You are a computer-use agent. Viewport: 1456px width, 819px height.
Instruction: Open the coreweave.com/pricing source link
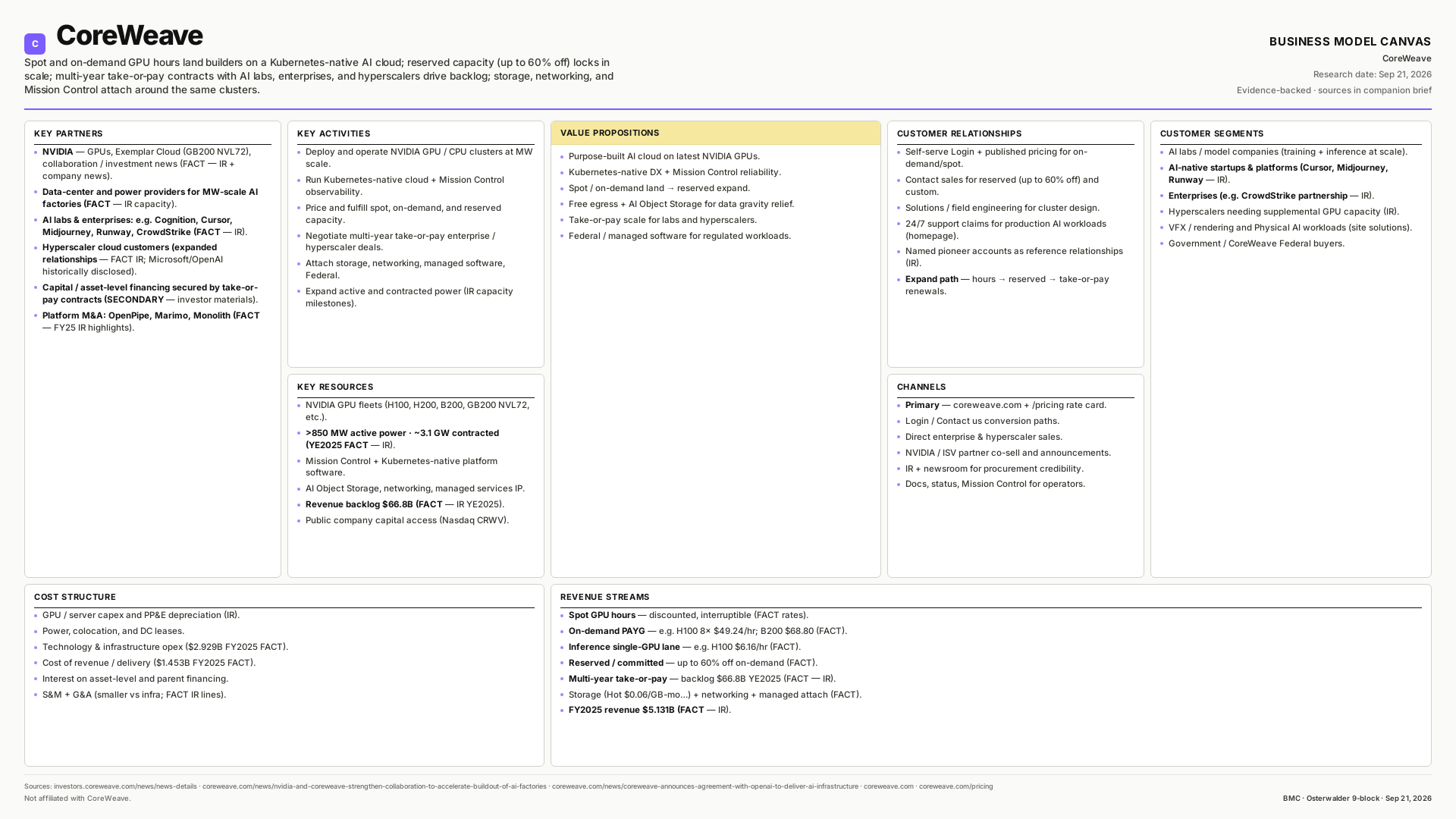coord(955,786)
